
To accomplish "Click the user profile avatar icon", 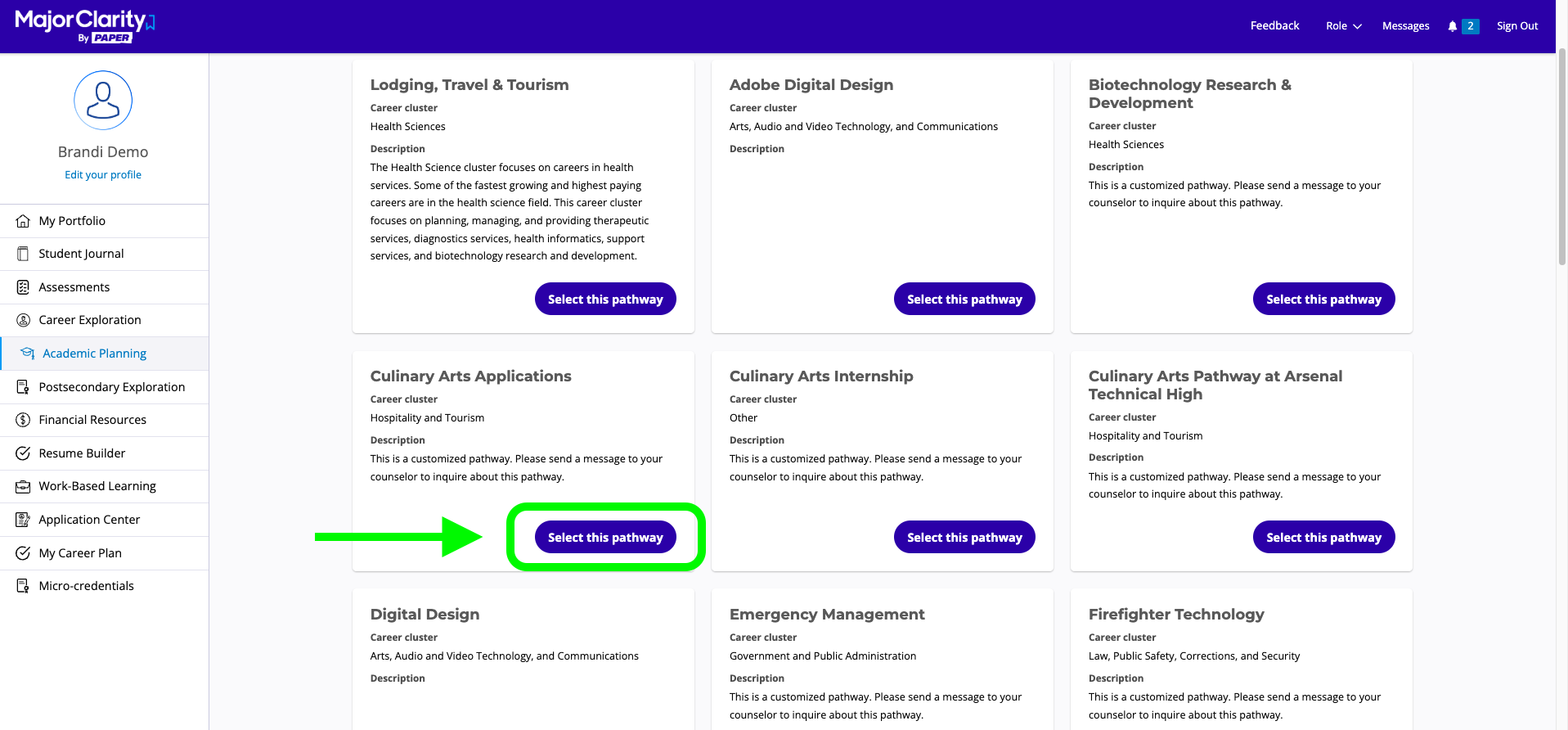I will 103,100.
